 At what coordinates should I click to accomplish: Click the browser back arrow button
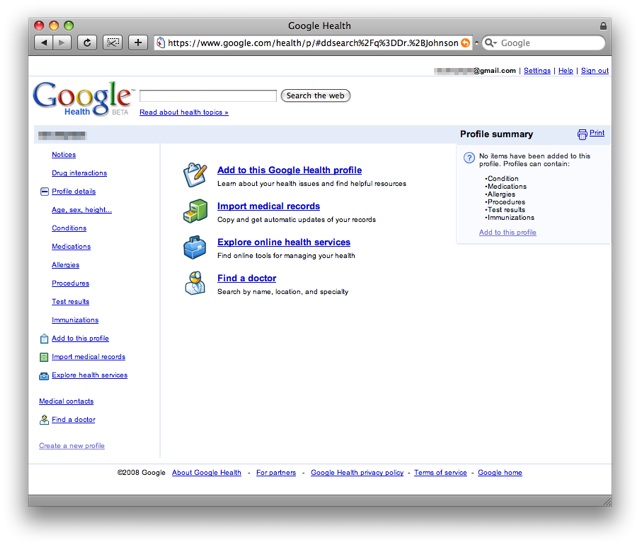point(44,42)
